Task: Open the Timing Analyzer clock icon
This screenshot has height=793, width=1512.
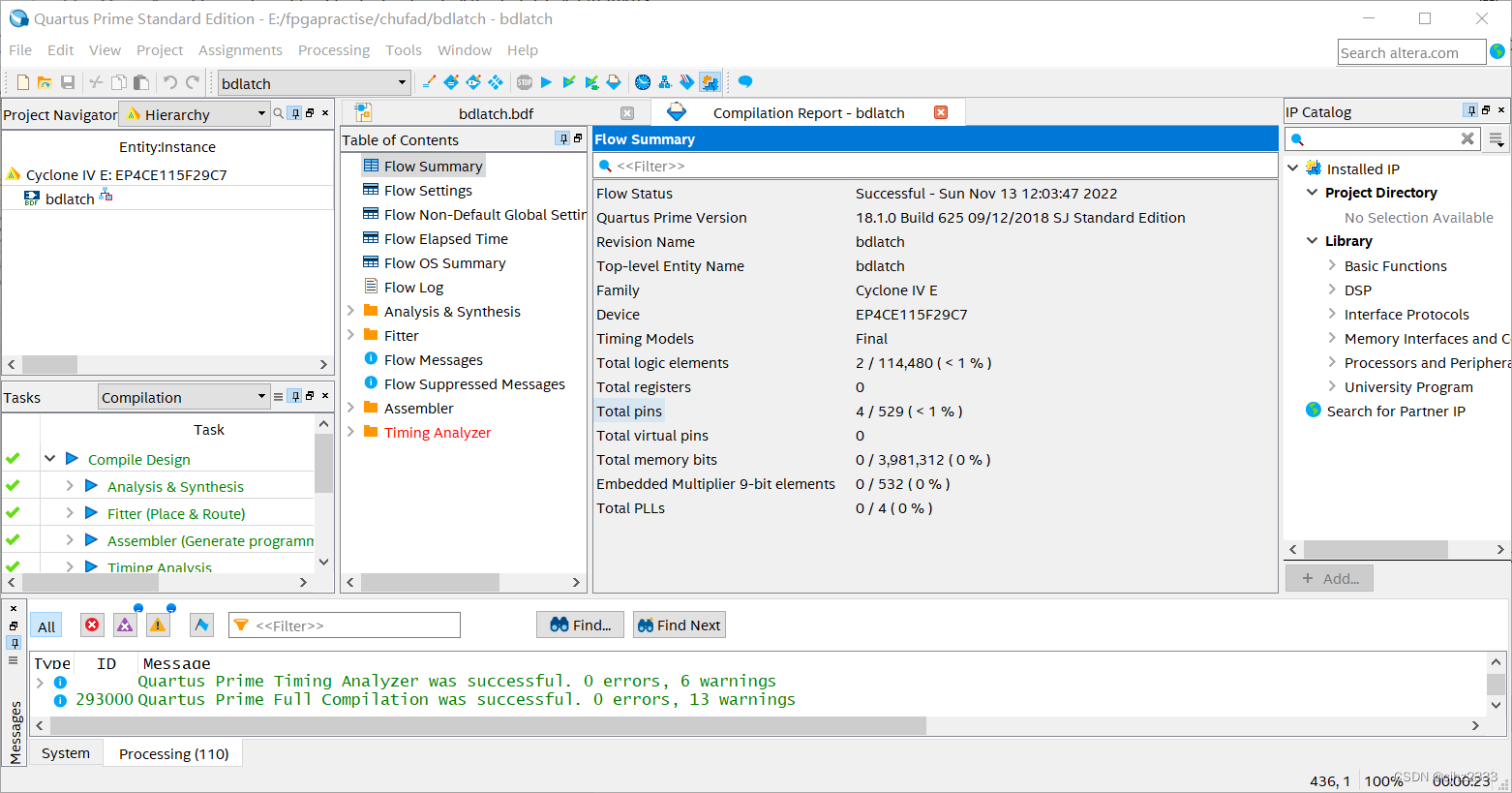Action: click(x=643, y=82)
